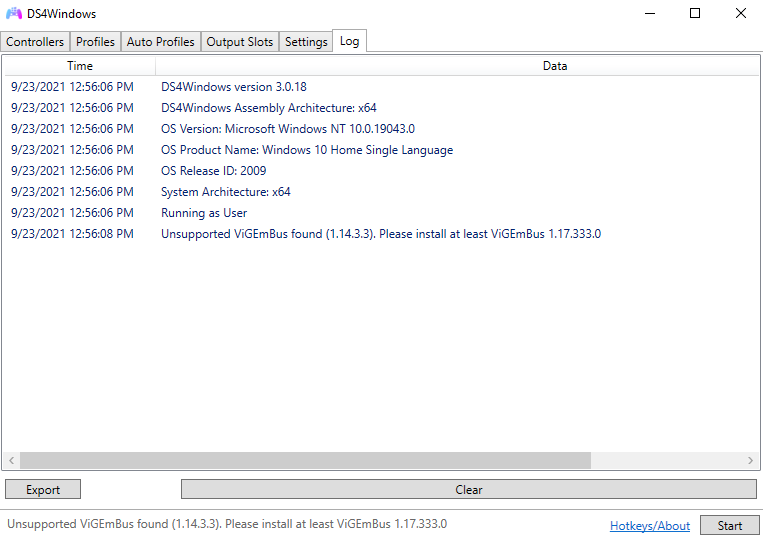This screenshot has height=539, width=763.
Task: Select the 'Running as User' log row
Action: pyautogui.click(x=382, y=213)
